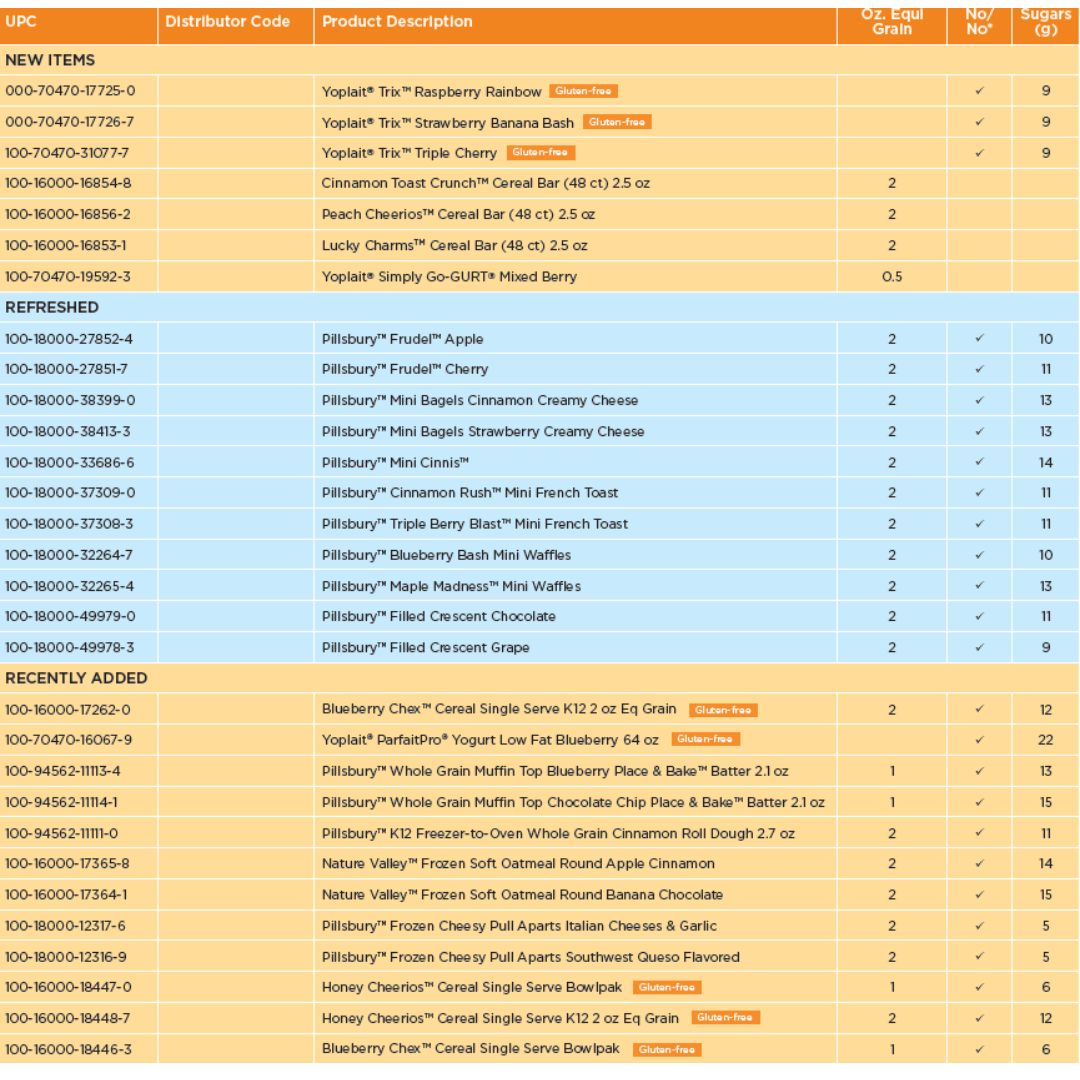Viewport: 1080px width, 1080px height.
Task: Click Gluten-free badge on Blueberry Chex Bowlpak row
Action: (x=667, y=1050)
